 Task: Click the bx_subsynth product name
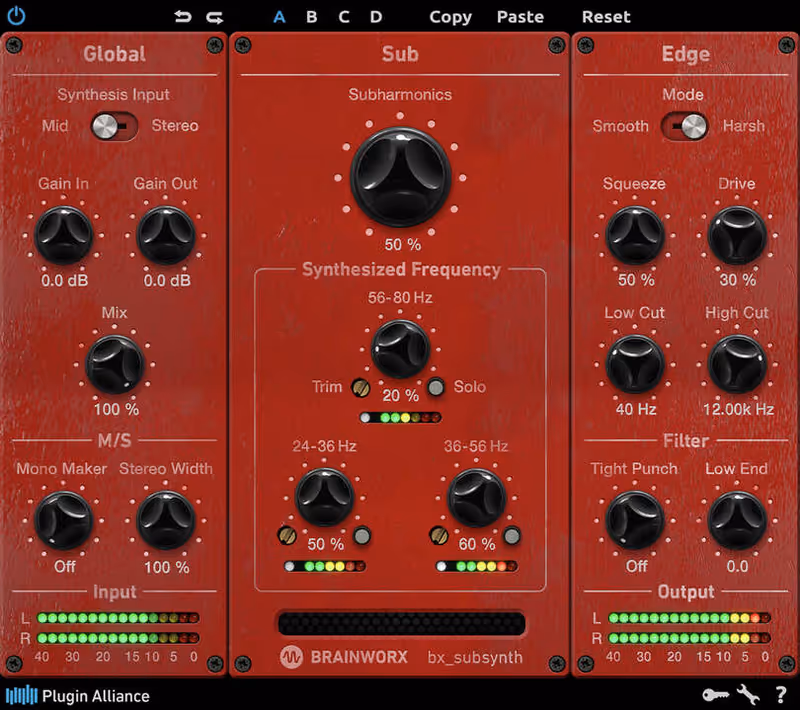(x=475, y=657)
